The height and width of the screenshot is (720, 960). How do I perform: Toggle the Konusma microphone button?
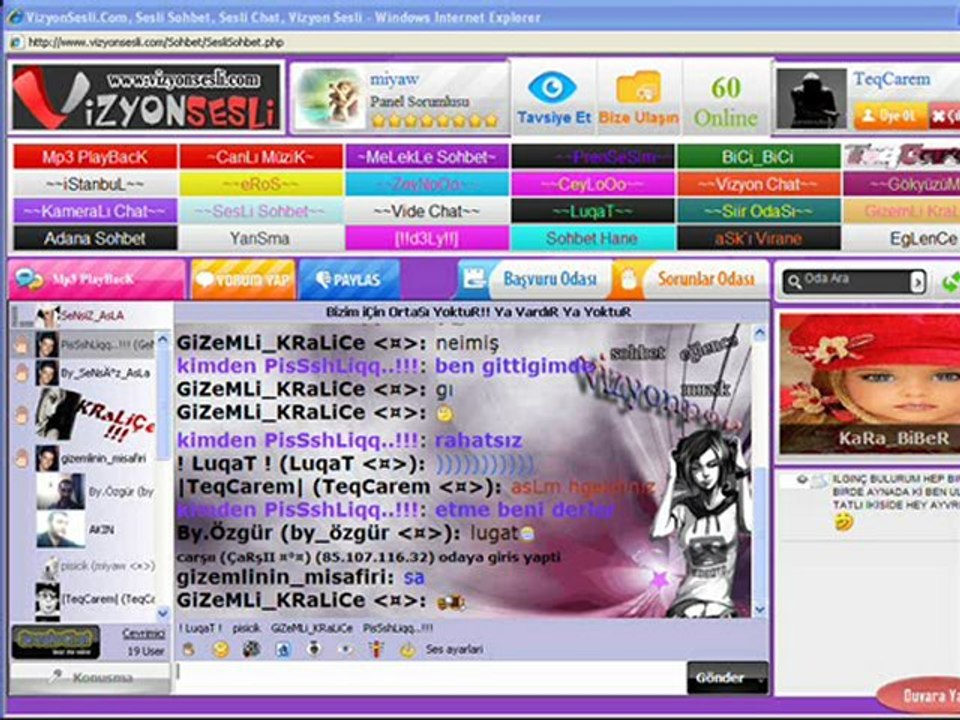[x=91, y=677]
